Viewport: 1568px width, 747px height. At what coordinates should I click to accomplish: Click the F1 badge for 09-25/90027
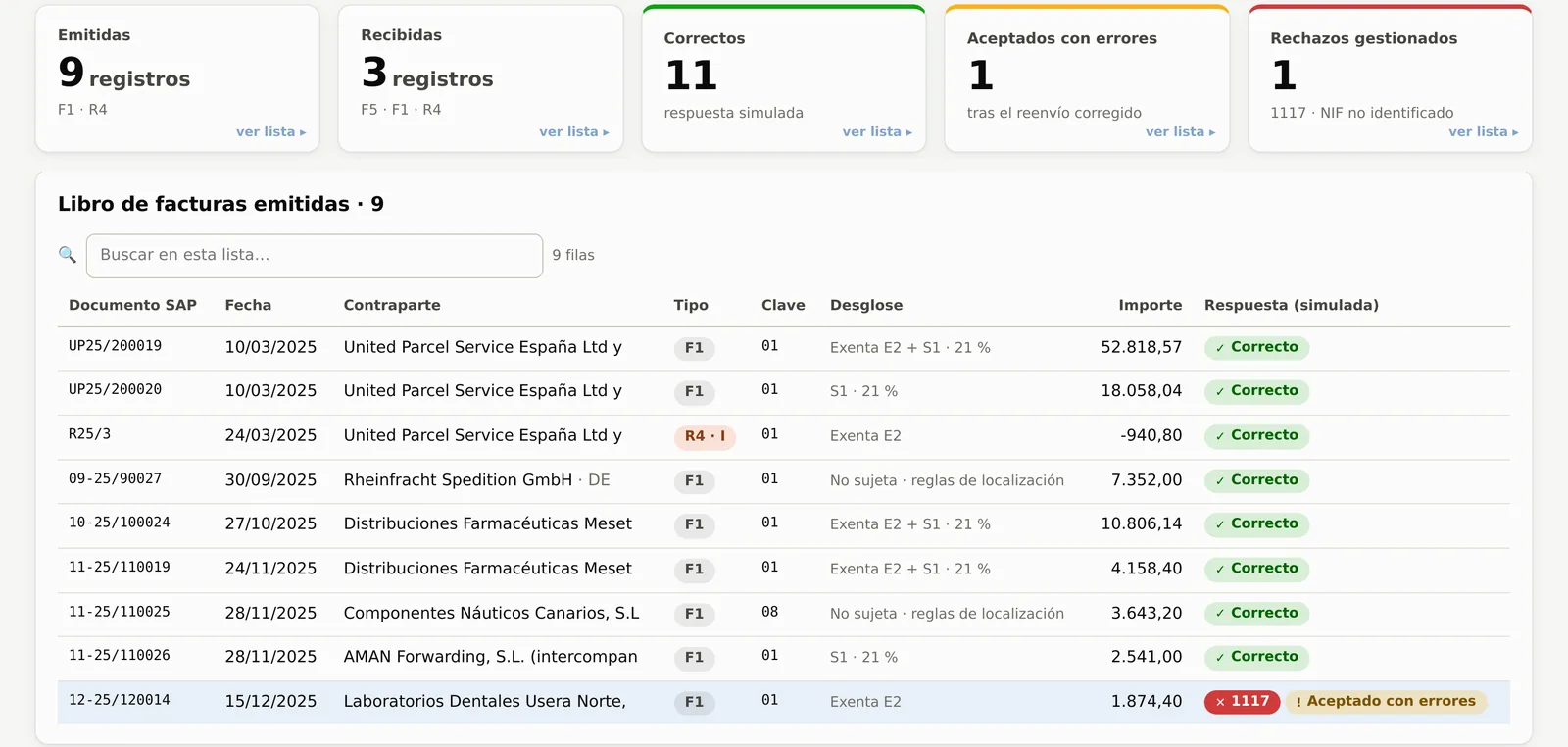(x=694, y=481)
